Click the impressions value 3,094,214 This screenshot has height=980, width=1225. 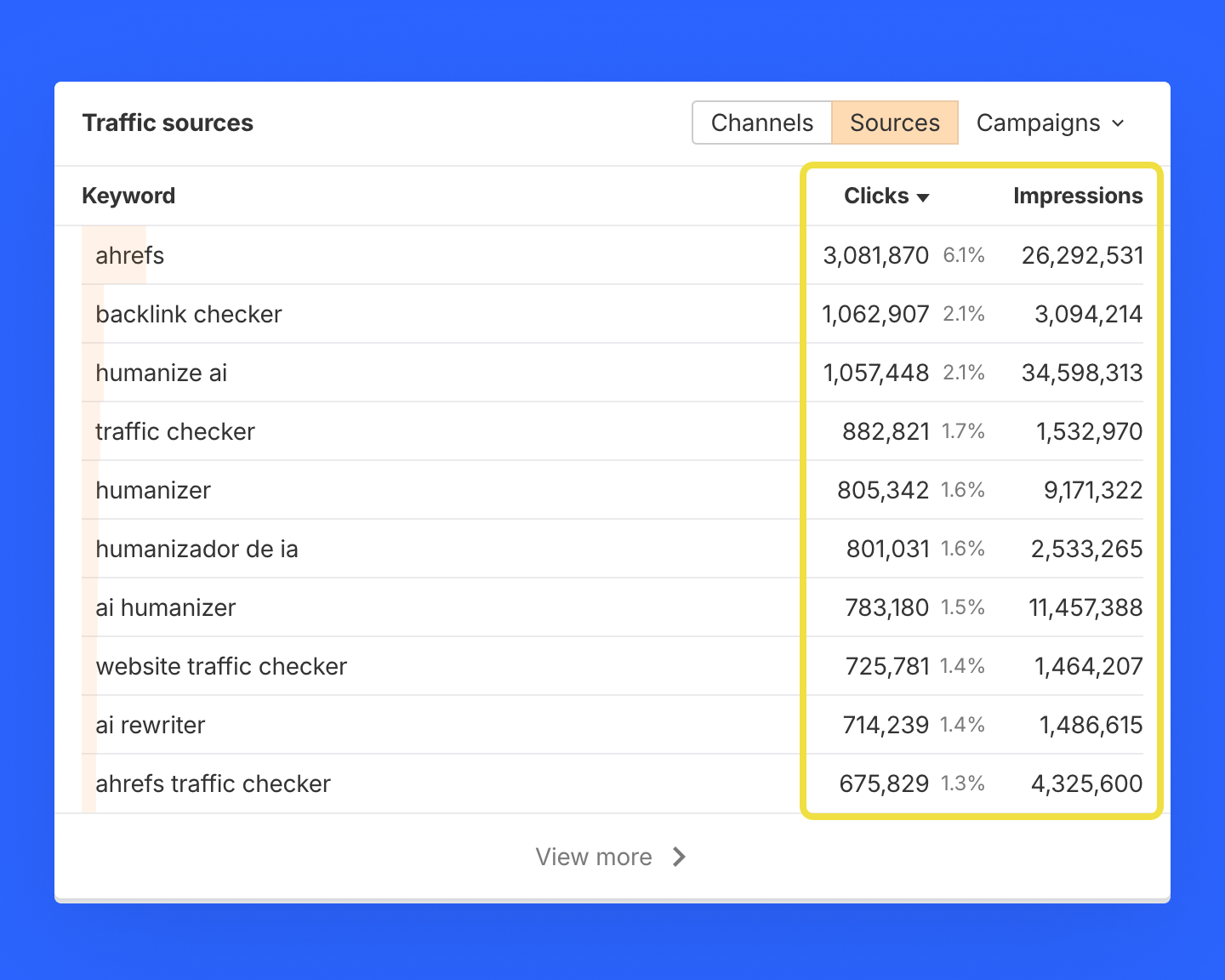click(1089, 314)
